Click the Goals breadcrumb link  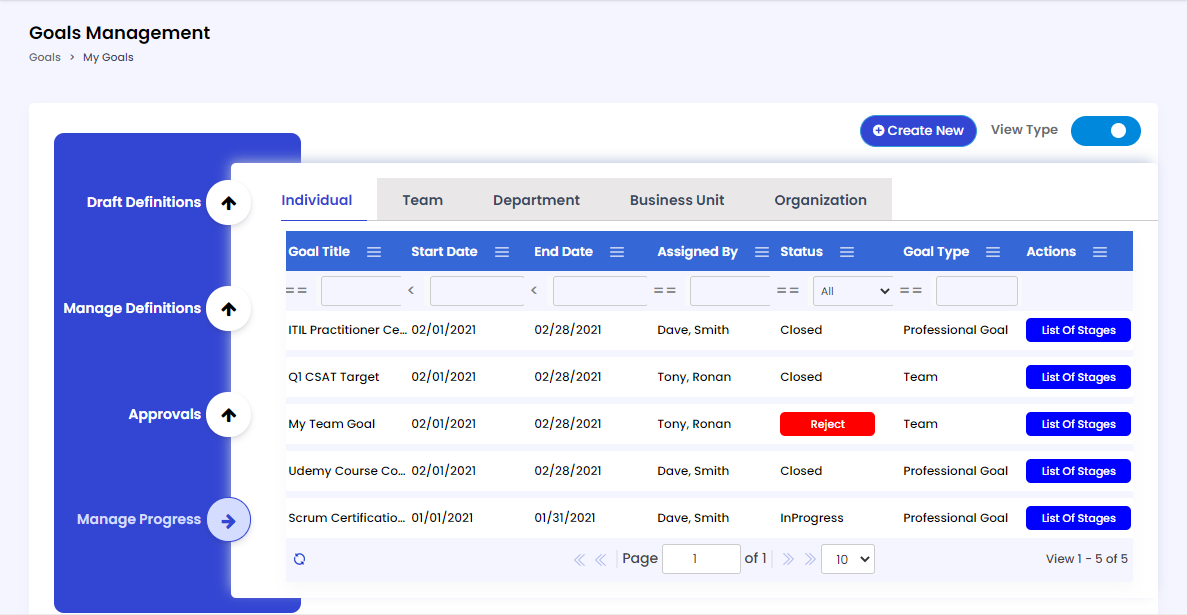coord(45,57)
